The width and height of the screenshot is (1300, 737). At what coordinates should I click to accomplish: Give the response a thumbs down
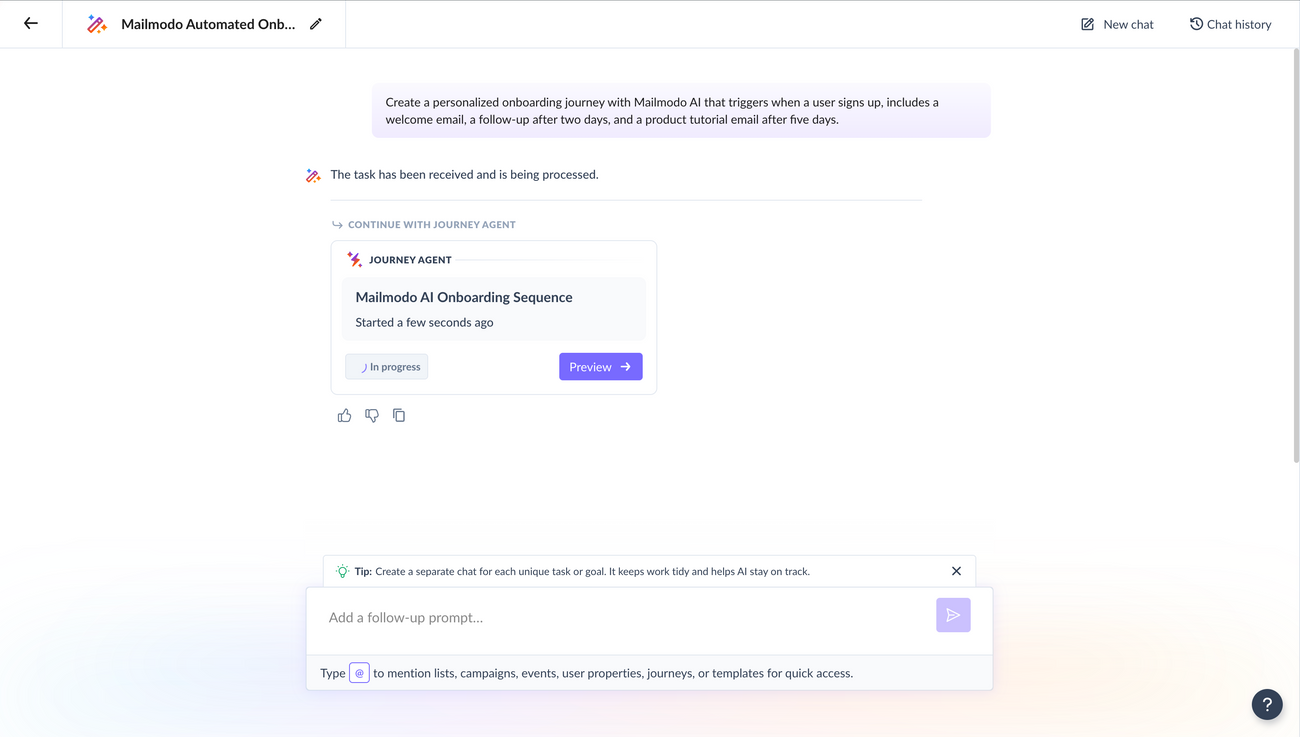pyautogui.click(x=372, y=416)
